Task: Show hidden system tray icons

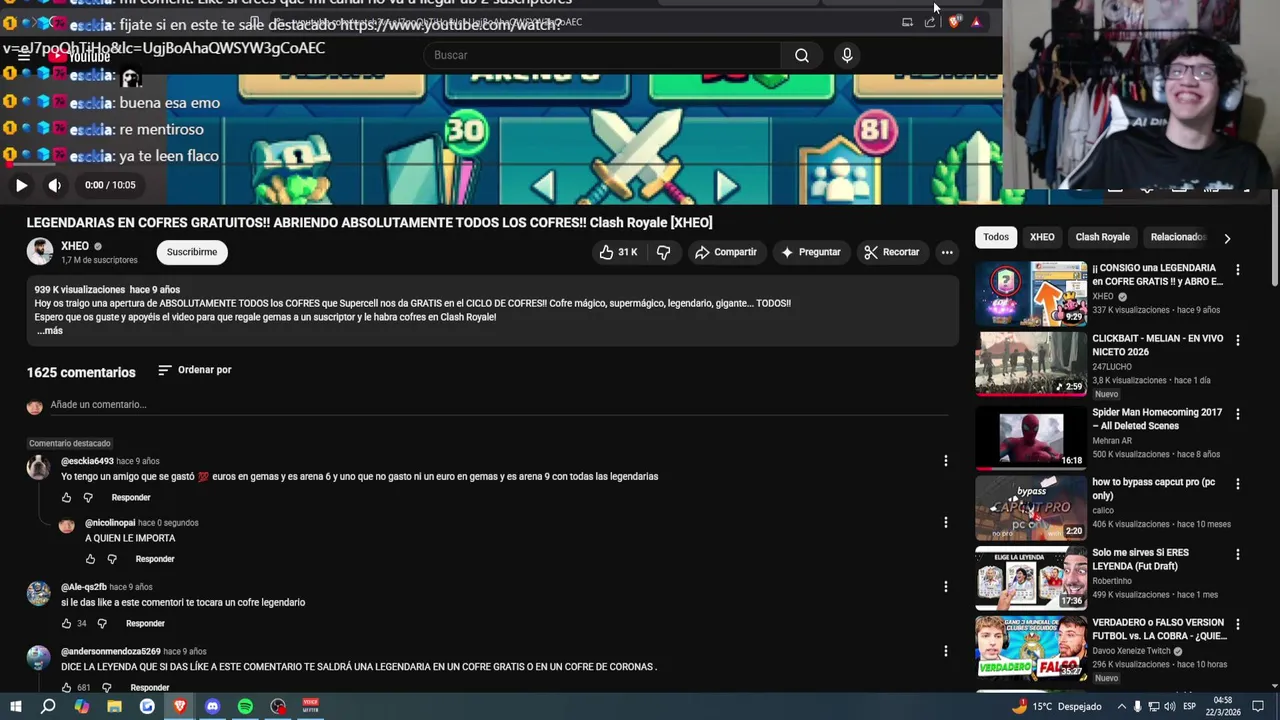Action: pyautogui.click(x=1121, y=706)
